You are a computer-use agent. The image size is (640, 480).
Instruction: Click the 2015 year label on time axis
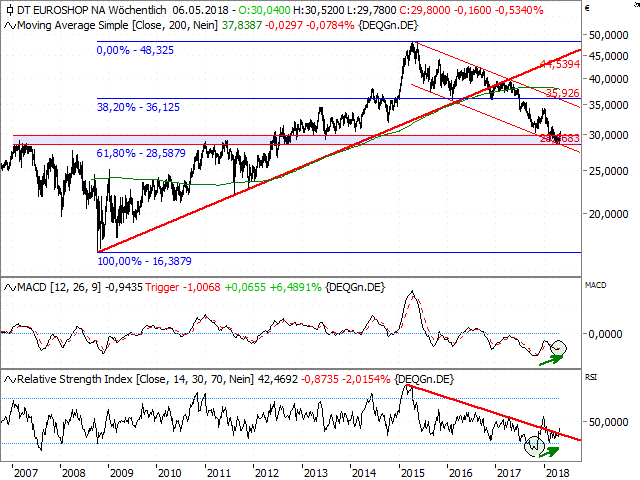[x=413, y=473]
